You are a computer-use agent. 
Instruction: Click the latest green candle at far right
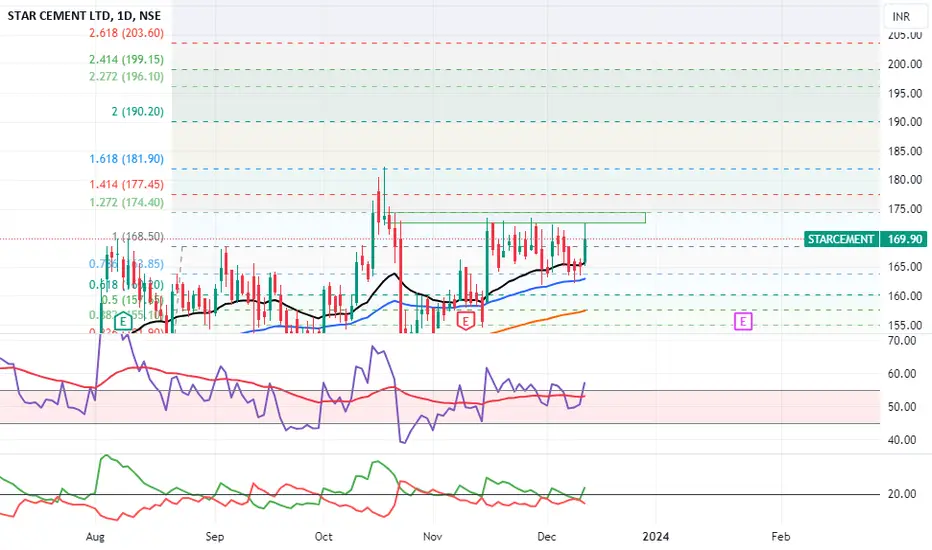(x=585, y=250)
